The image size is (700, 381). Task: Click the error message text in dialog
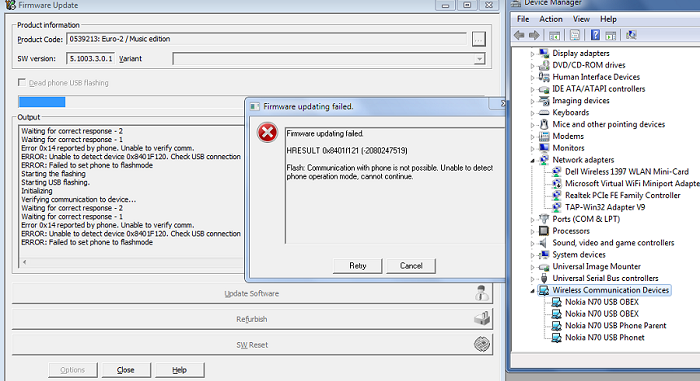tap(389, 172)
